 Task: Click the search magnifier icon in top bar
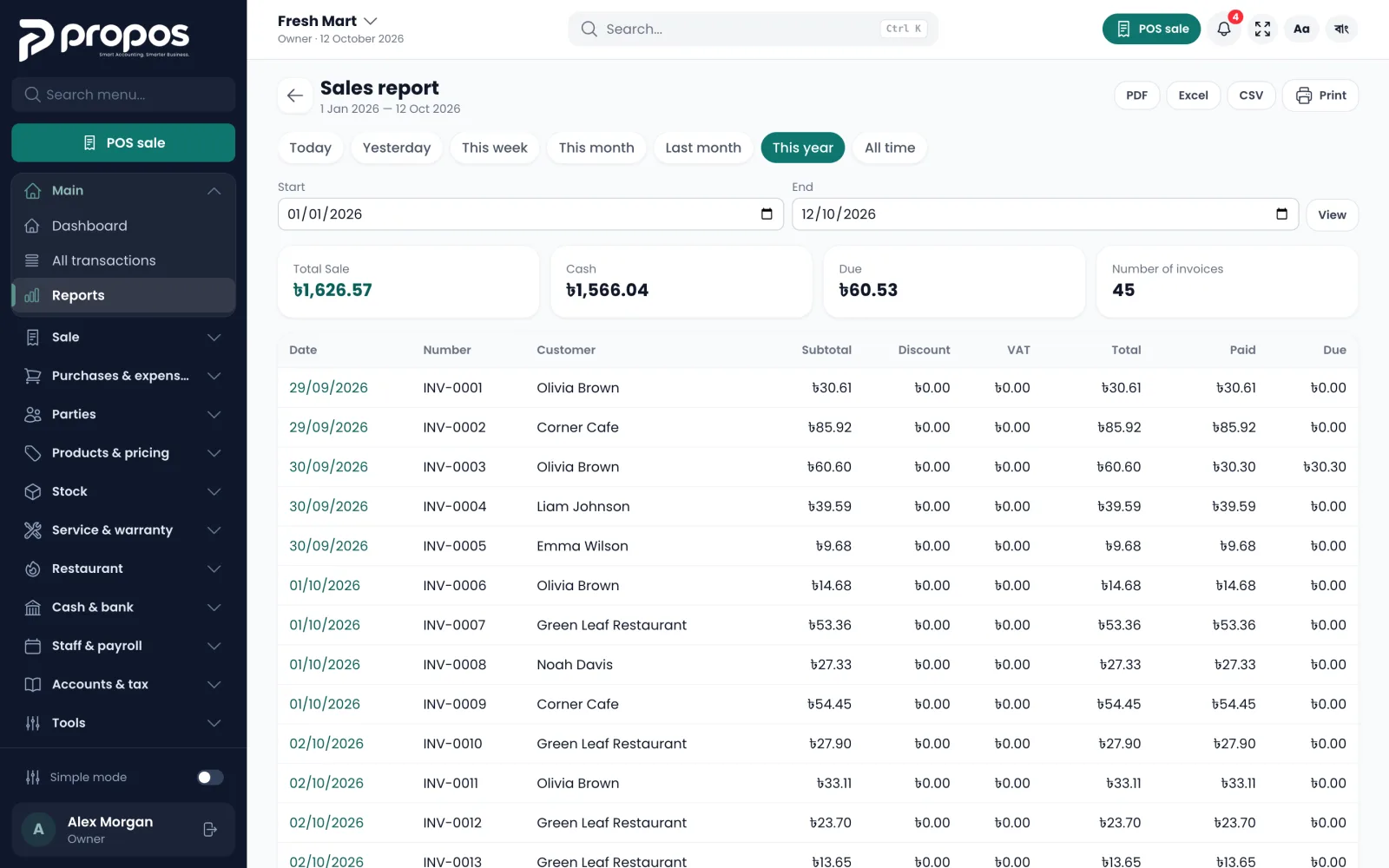(589, 29)
